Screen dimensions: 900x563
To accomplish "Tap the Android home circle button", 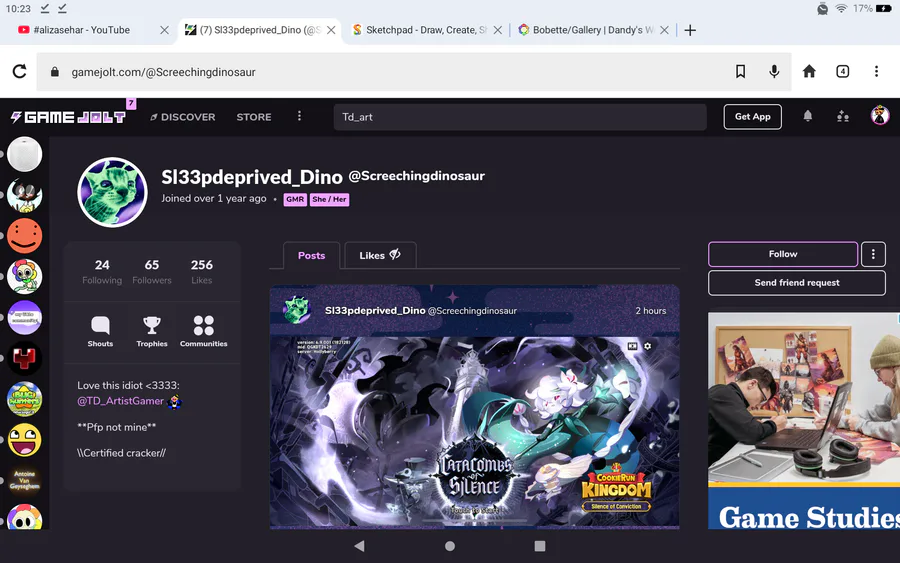I will 450,546.
